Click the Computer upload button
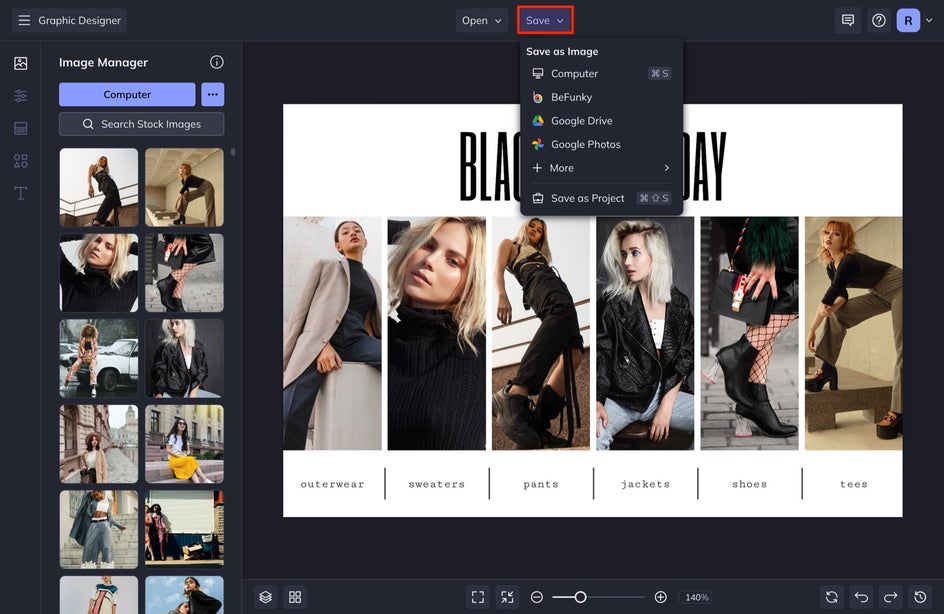 pyautogui.click(x=127, y=95)
